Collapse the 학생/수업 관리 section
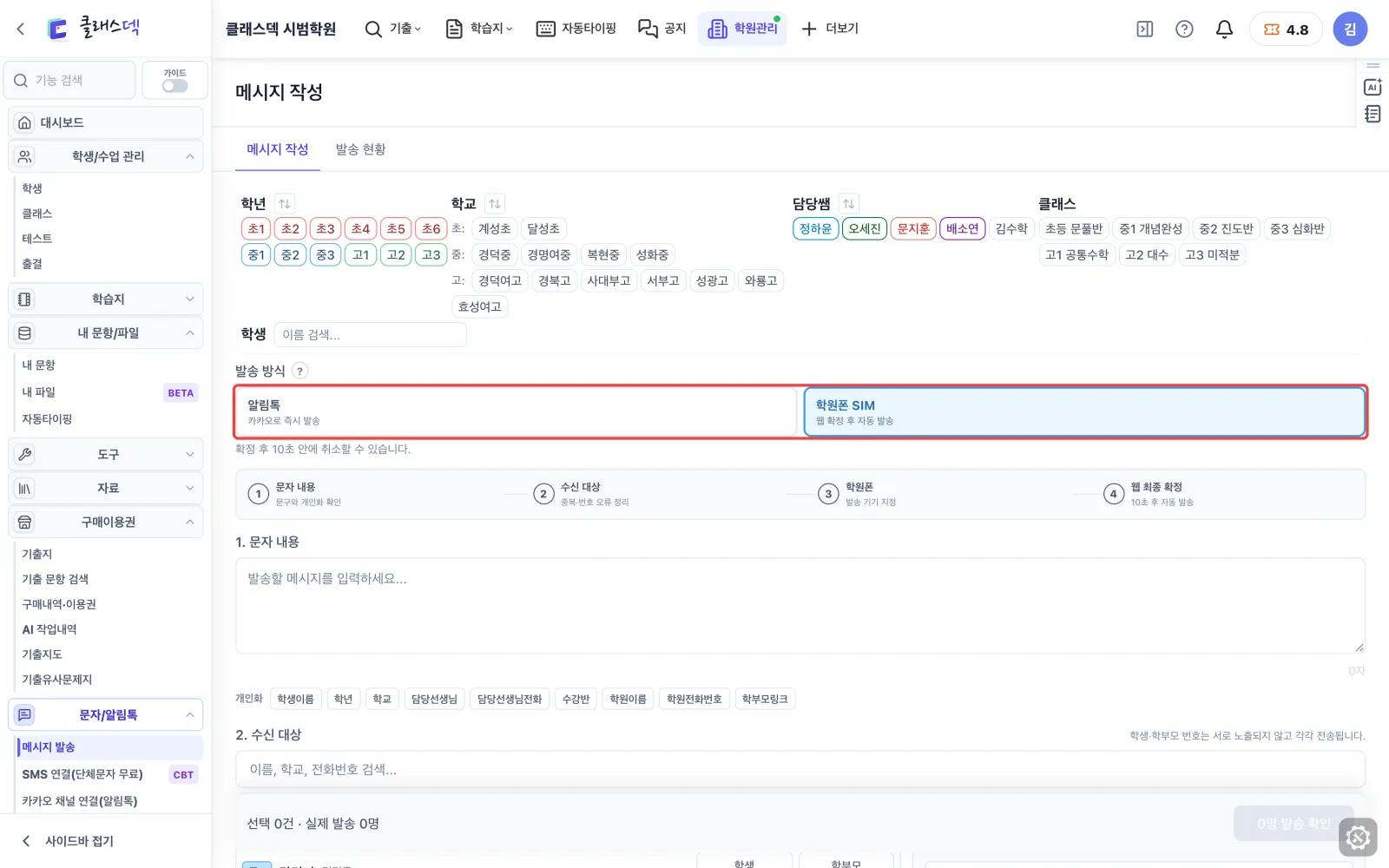The image size is (1389, 868). (106, 156)
